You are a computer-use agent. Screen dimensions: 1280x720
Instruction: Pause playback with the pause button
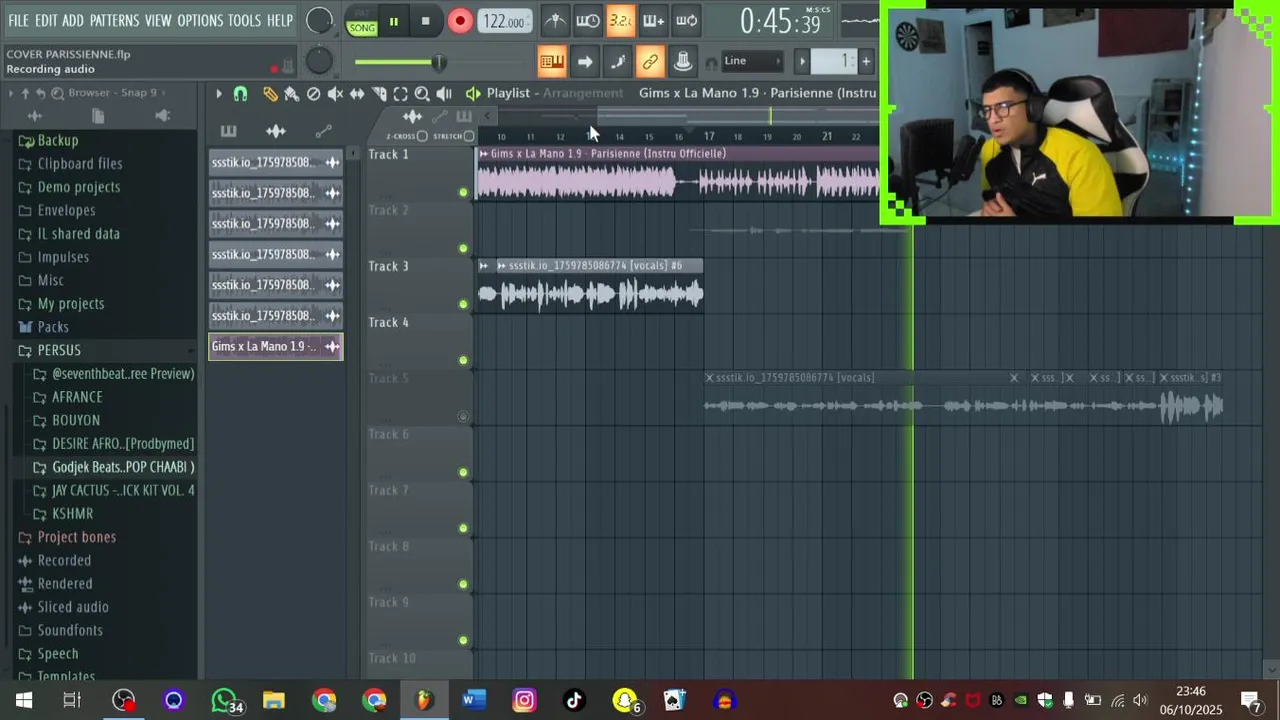pyautogui.click(x=394, y=21)
